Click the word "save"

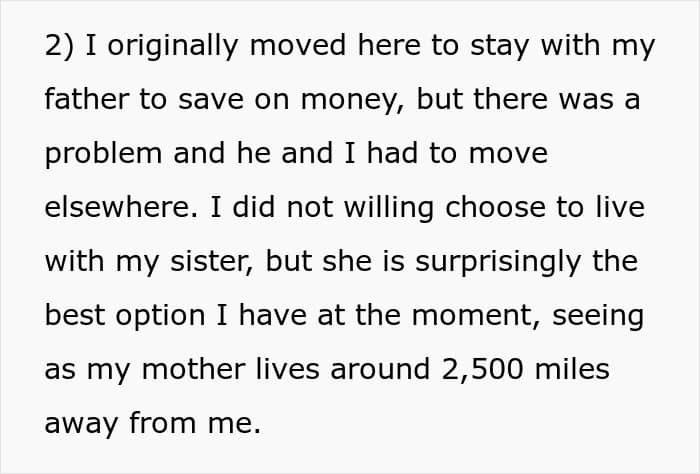click(211, 100)
